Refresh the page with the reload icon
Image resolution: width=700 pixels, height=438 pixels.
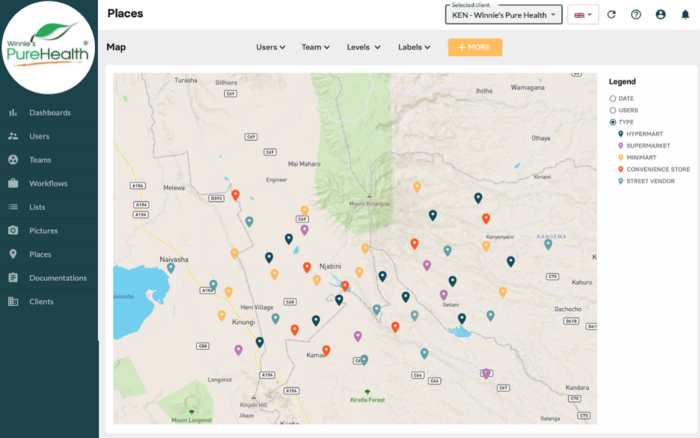[611, 14]
